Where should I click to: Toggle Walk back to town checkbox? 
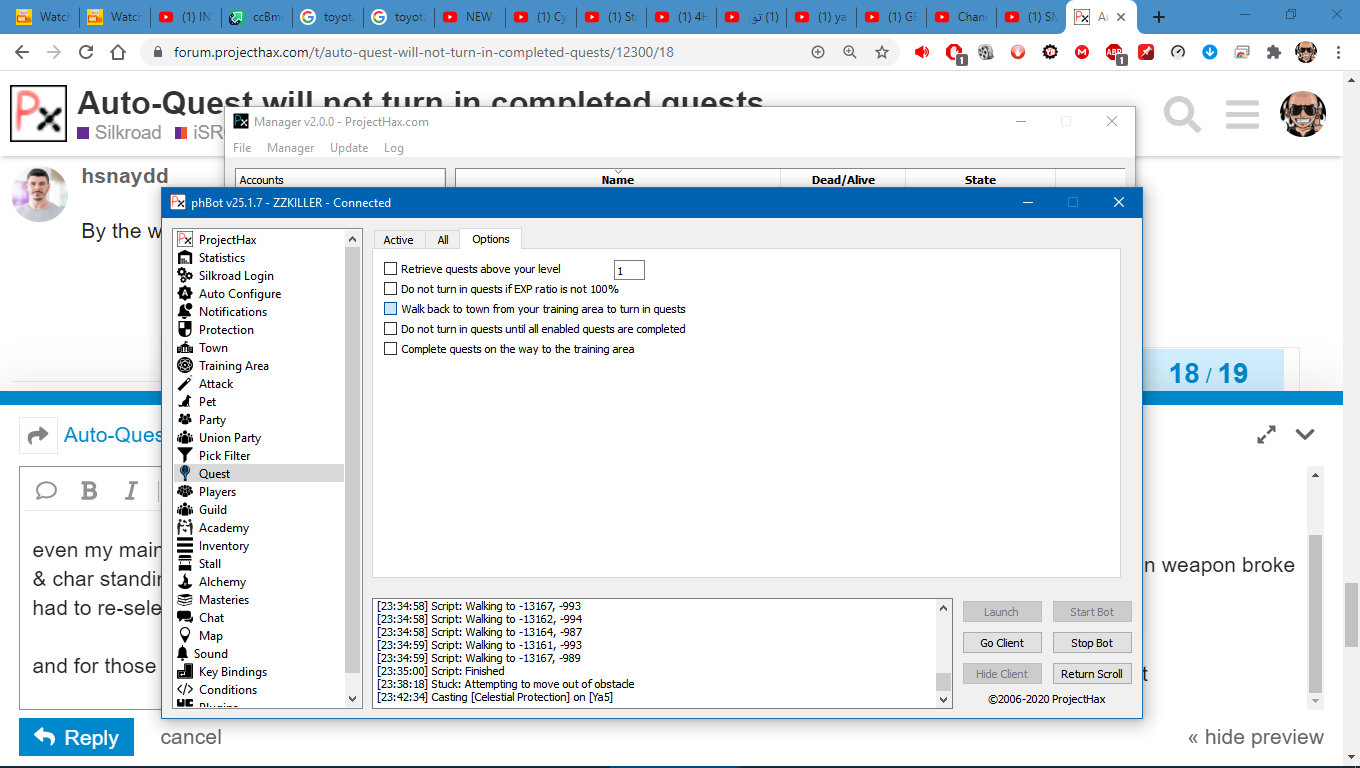point(391,309)
